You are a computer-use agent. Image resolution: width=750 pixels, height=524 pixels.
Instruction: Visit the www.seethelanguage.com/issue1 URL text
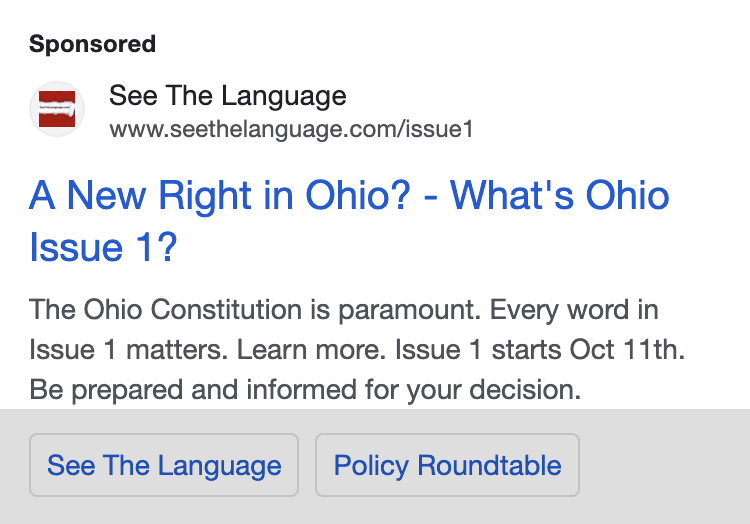coord(291,129)
